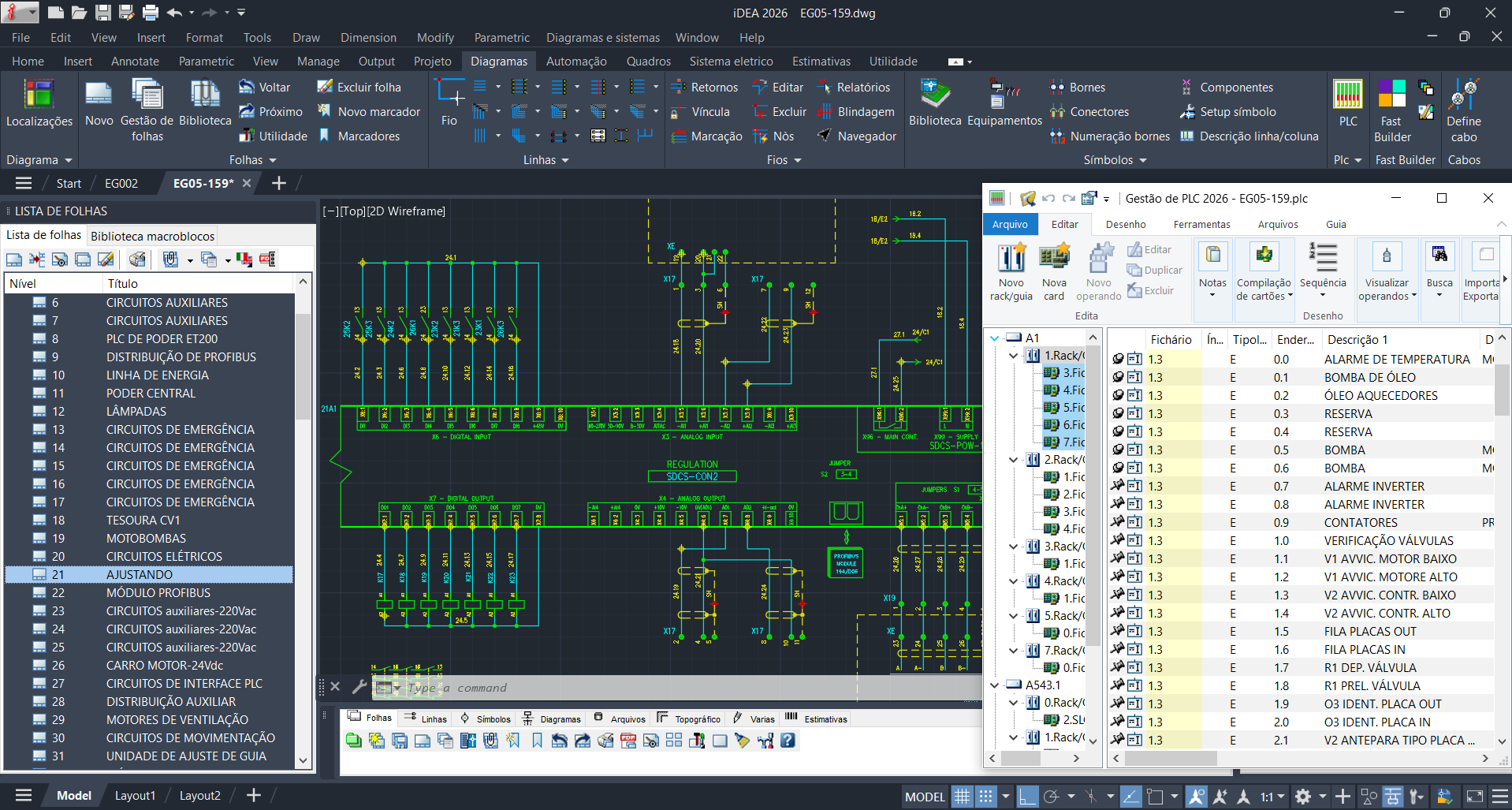Click the Excluir folha button
This screenshot has width=1512, height=810.
(x=359, y=88)
